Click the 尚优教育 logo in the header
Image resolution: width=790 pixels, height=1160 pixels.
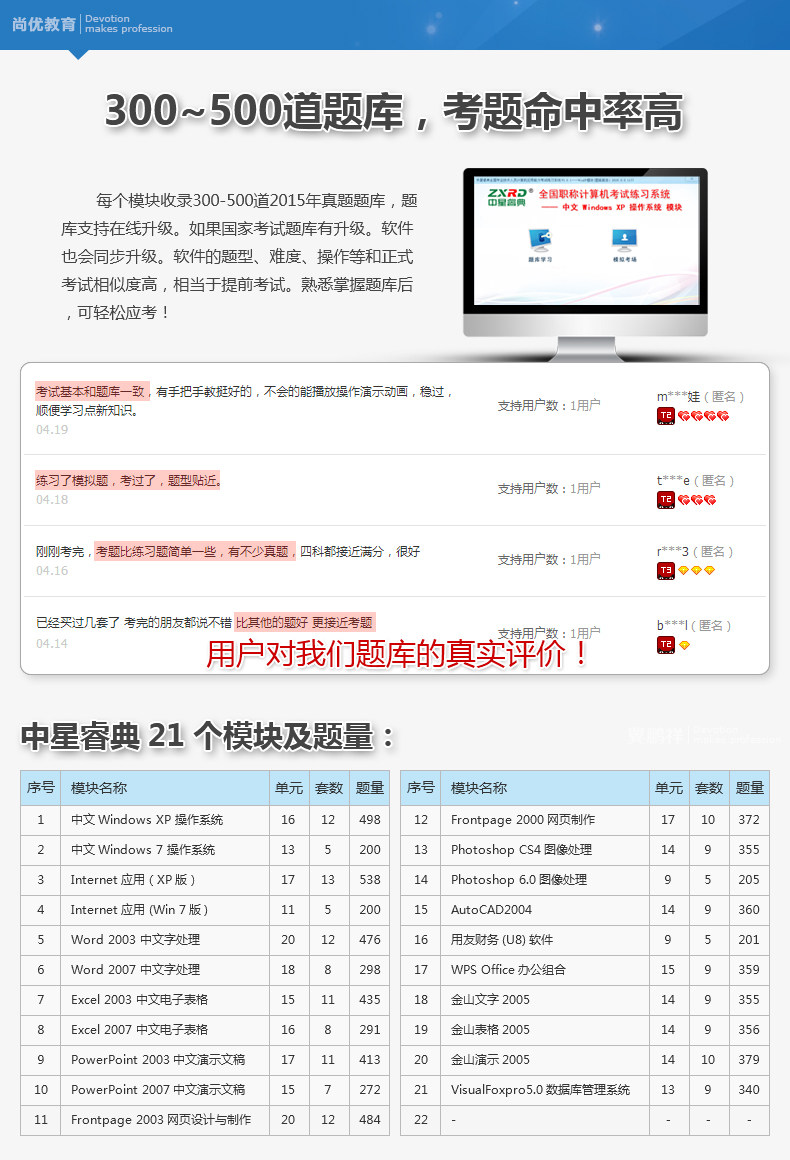pos(44,24)
